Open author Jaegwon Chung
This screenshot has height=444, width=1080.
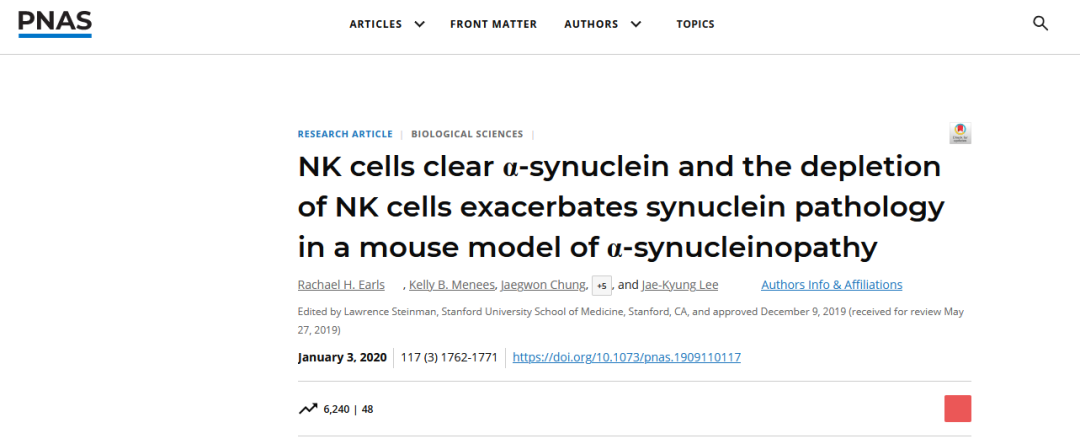(x=543, y=285)
